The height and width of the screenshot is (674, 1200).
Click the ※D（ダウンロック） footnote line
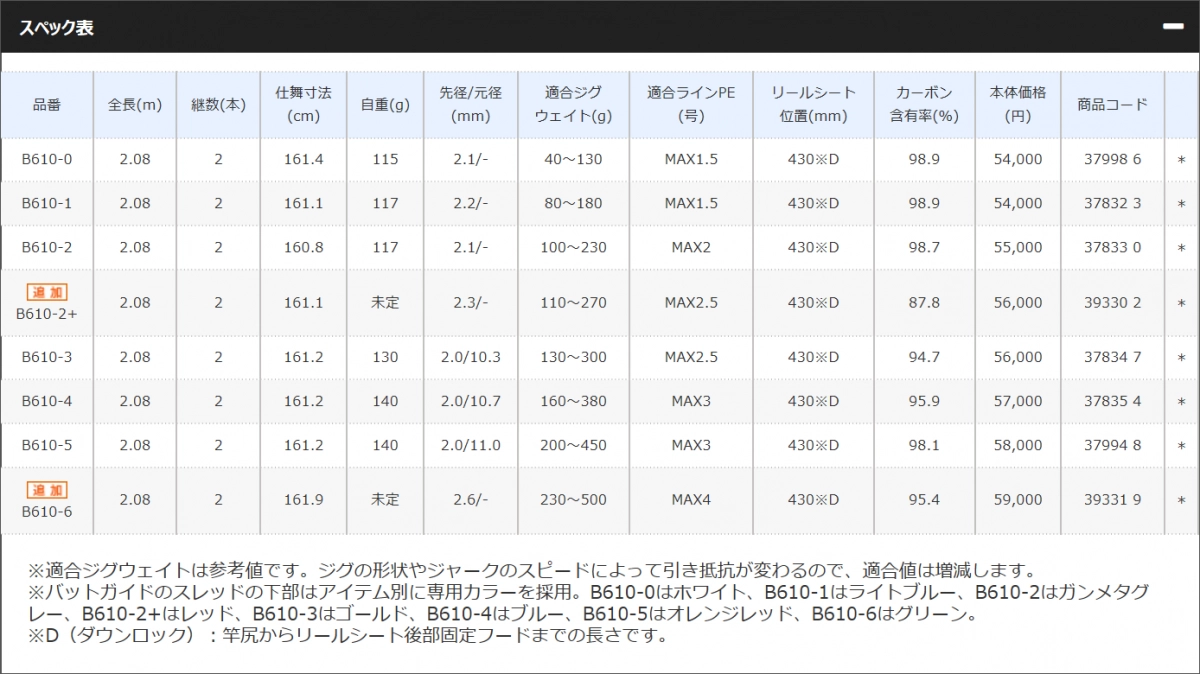347,634
